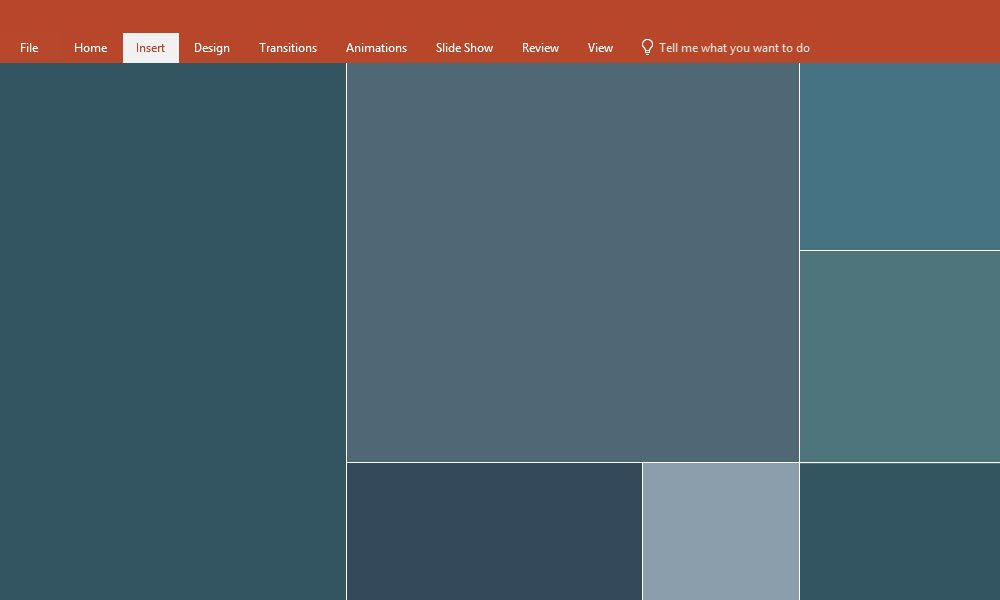Select the blue-teal tile under the ribbon's right end

coord(899,156)
